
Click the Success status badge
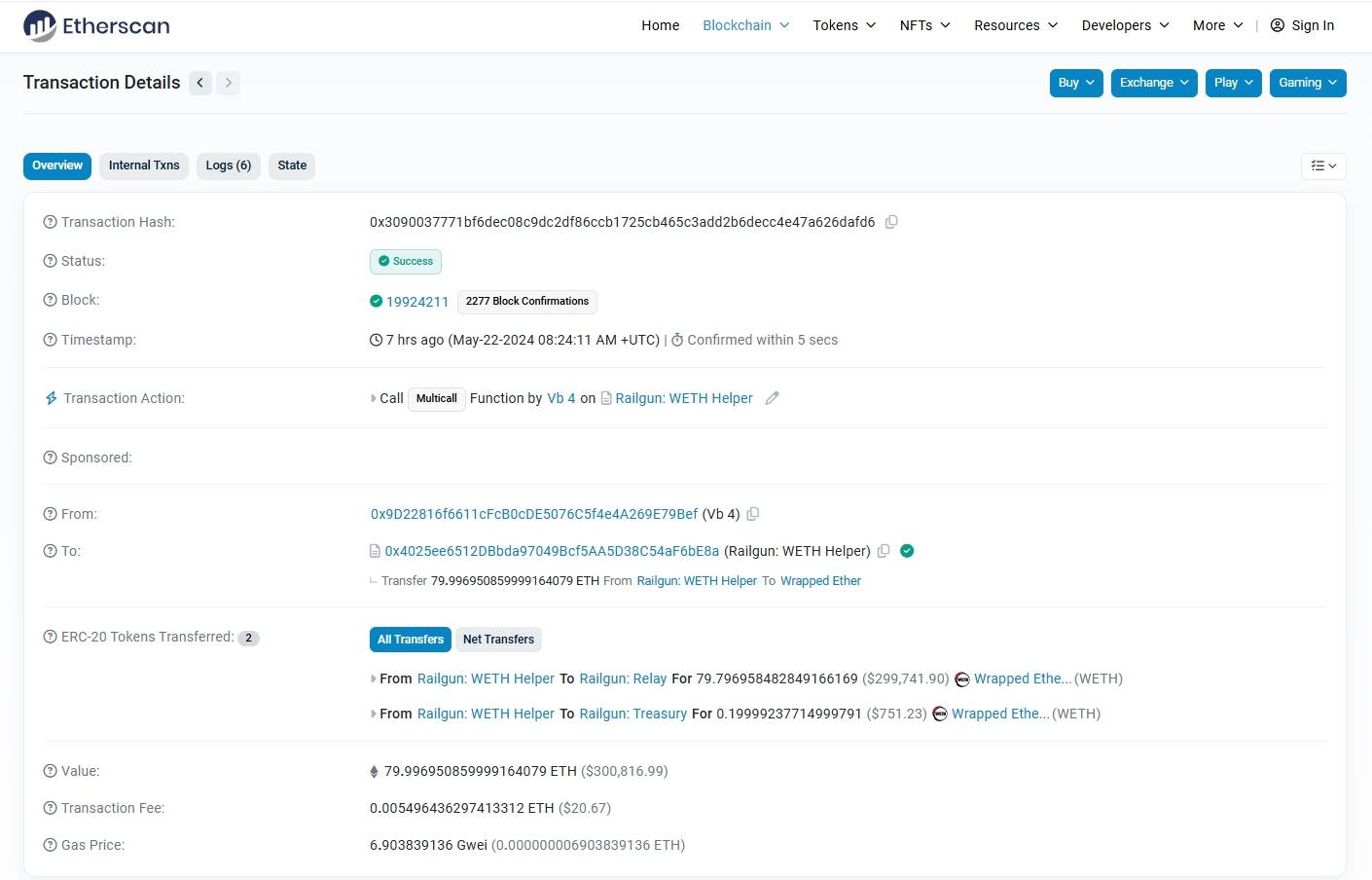406,262
